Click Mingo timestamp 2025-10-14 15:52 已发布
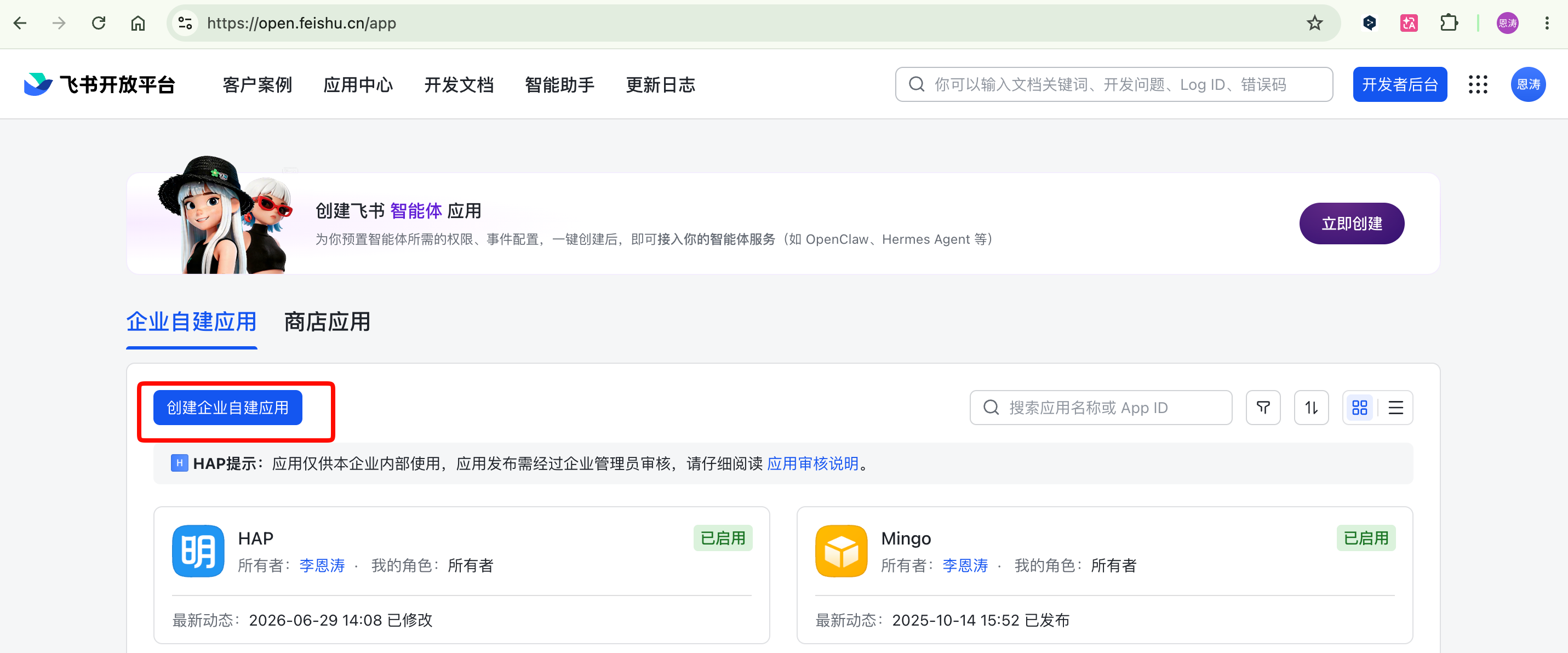This screenshot has width=1568, height=653. 981,620
